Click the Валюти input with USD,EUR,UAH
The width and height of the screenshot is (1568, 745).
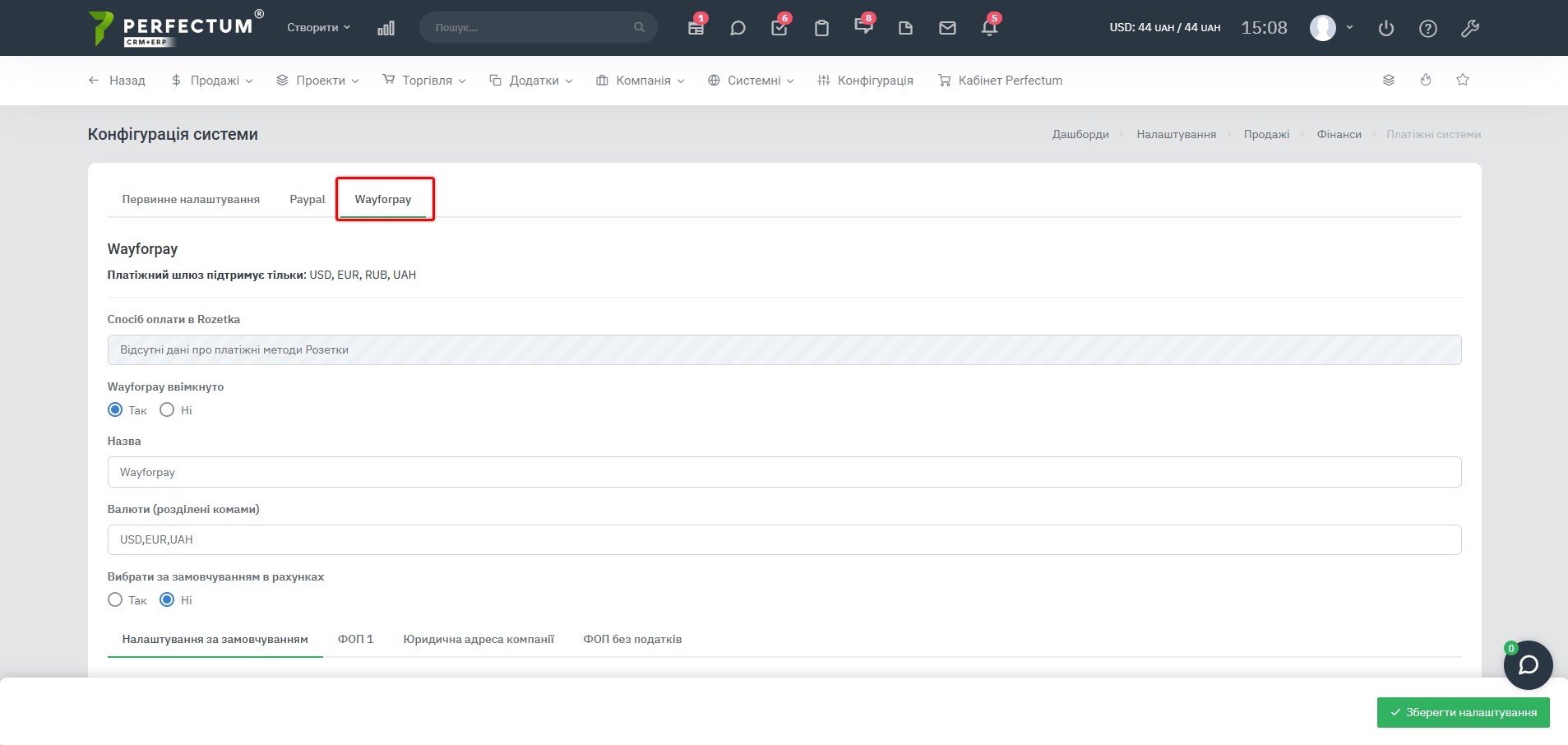(x=784, y=539)
